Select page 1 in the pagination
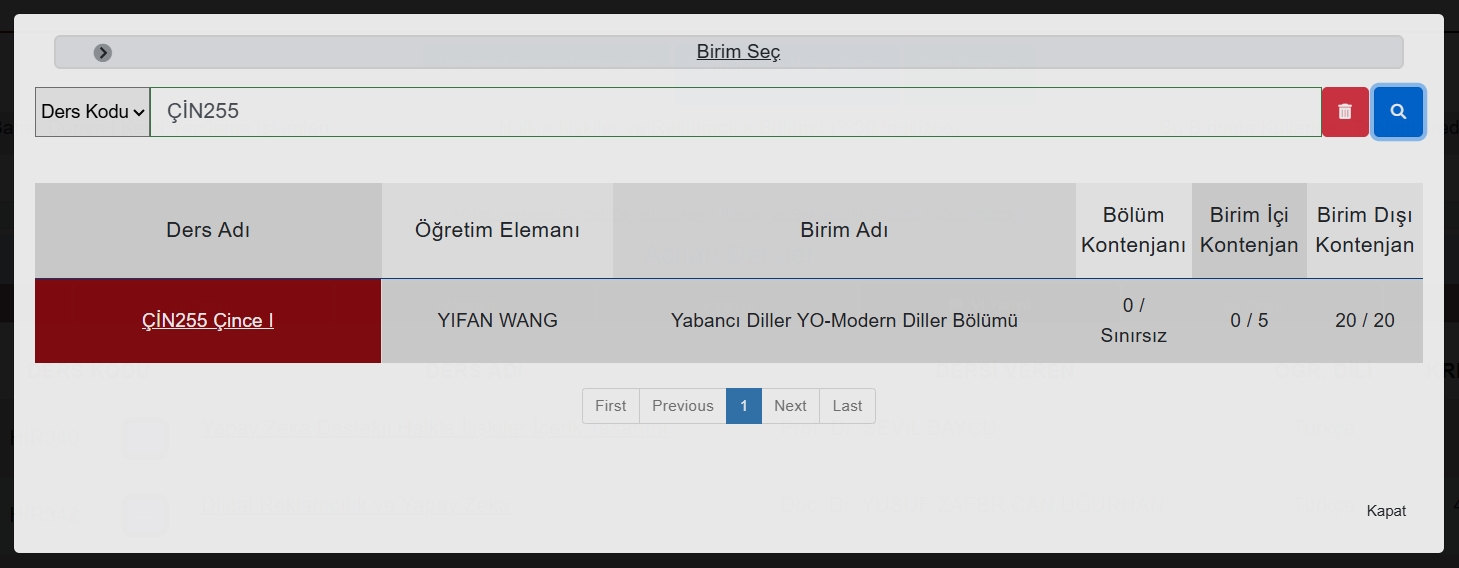Viewport: 1459px width, 568px height. coord(743,406)
